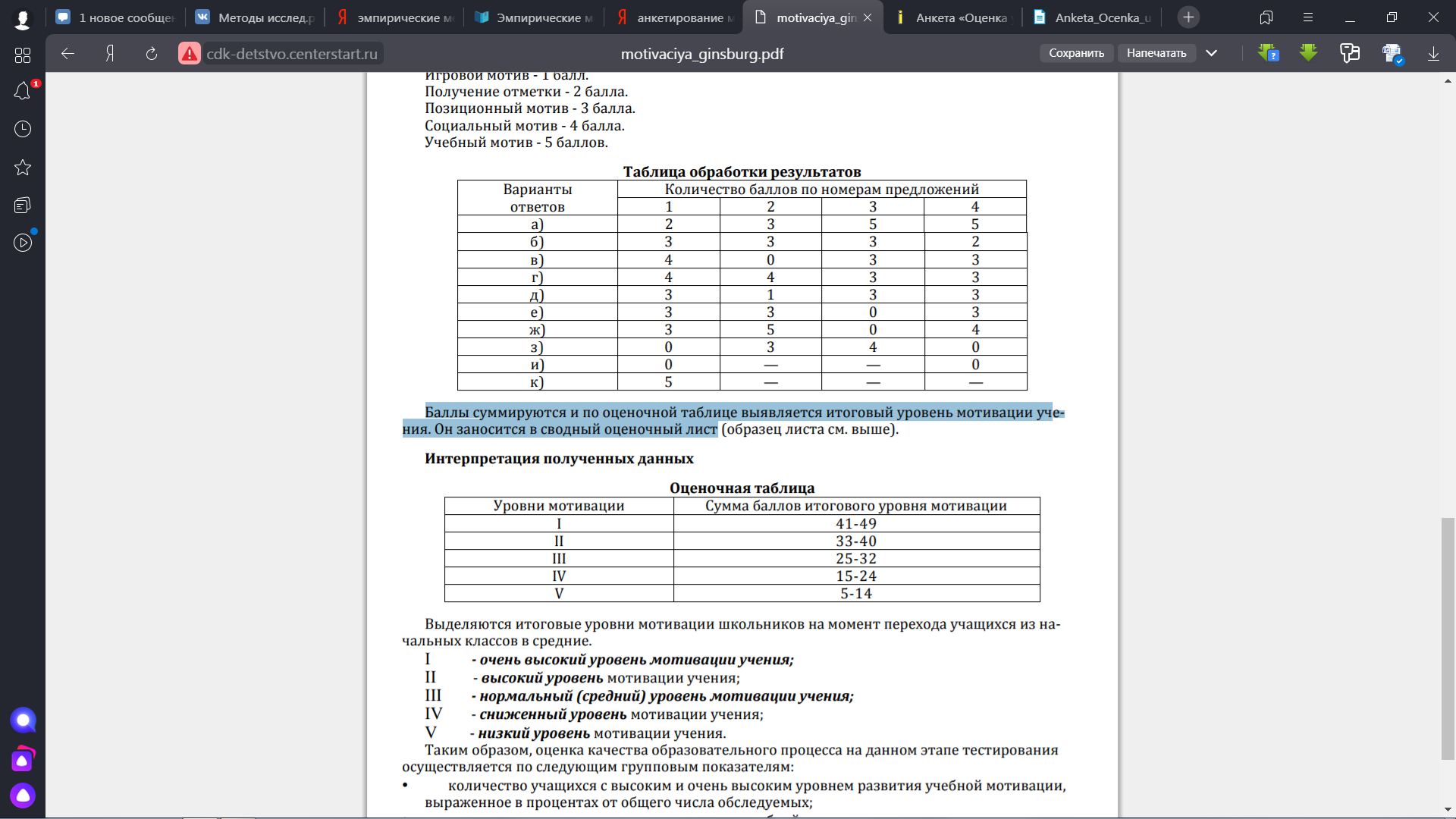Click the '25-32' score cell
This screenshot has width=1456, height=819.
856,559
